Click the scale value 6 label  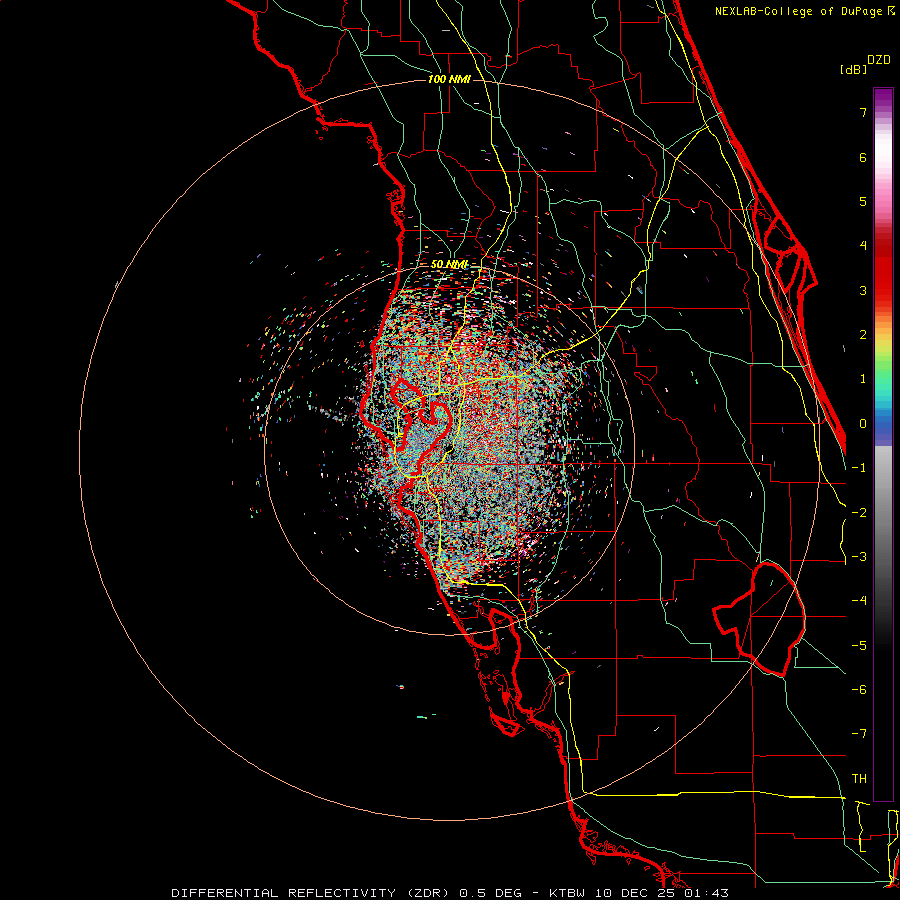pos(863,157)
